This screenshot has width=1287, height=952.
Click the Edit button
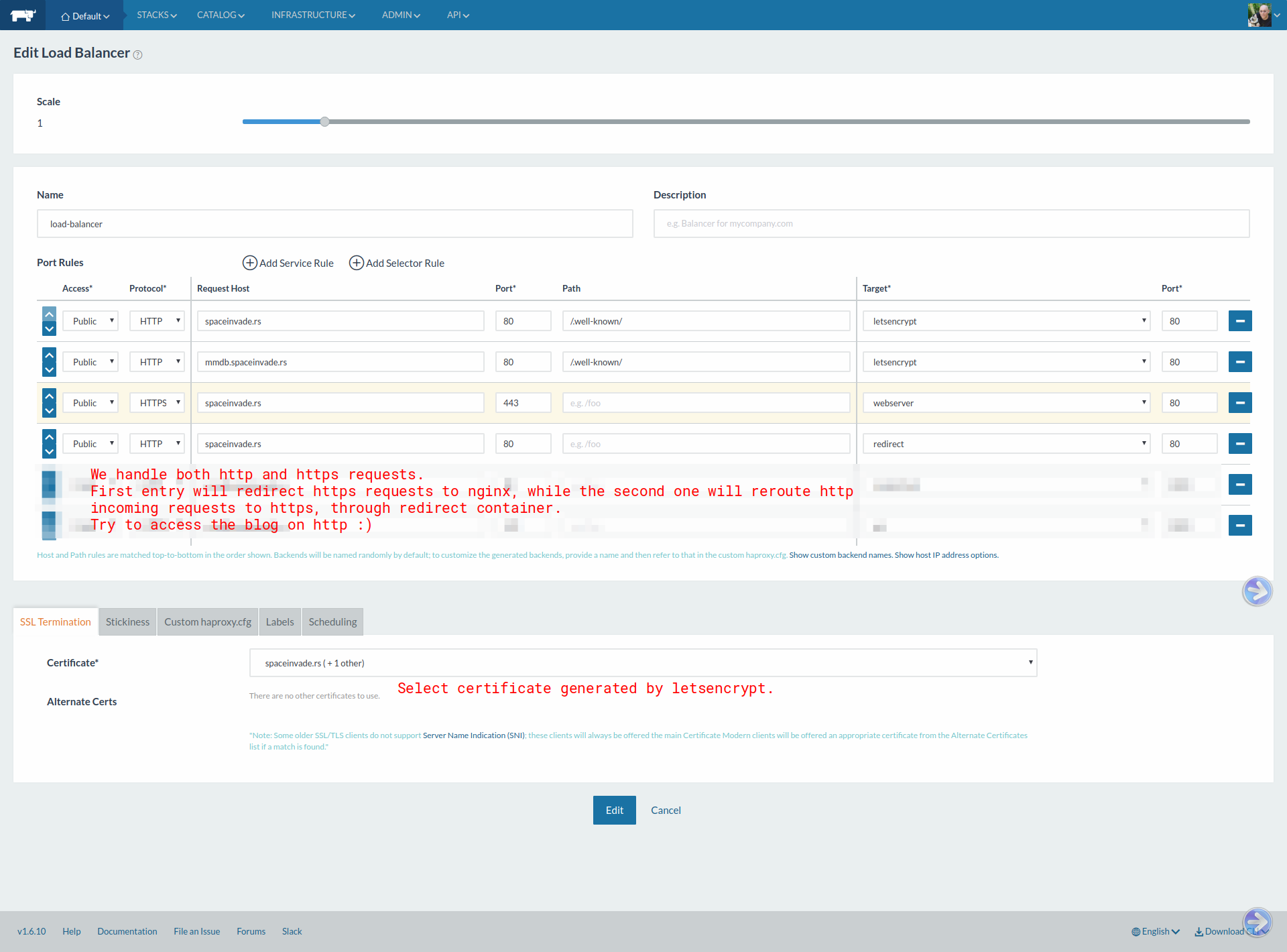tap(615, 811)
